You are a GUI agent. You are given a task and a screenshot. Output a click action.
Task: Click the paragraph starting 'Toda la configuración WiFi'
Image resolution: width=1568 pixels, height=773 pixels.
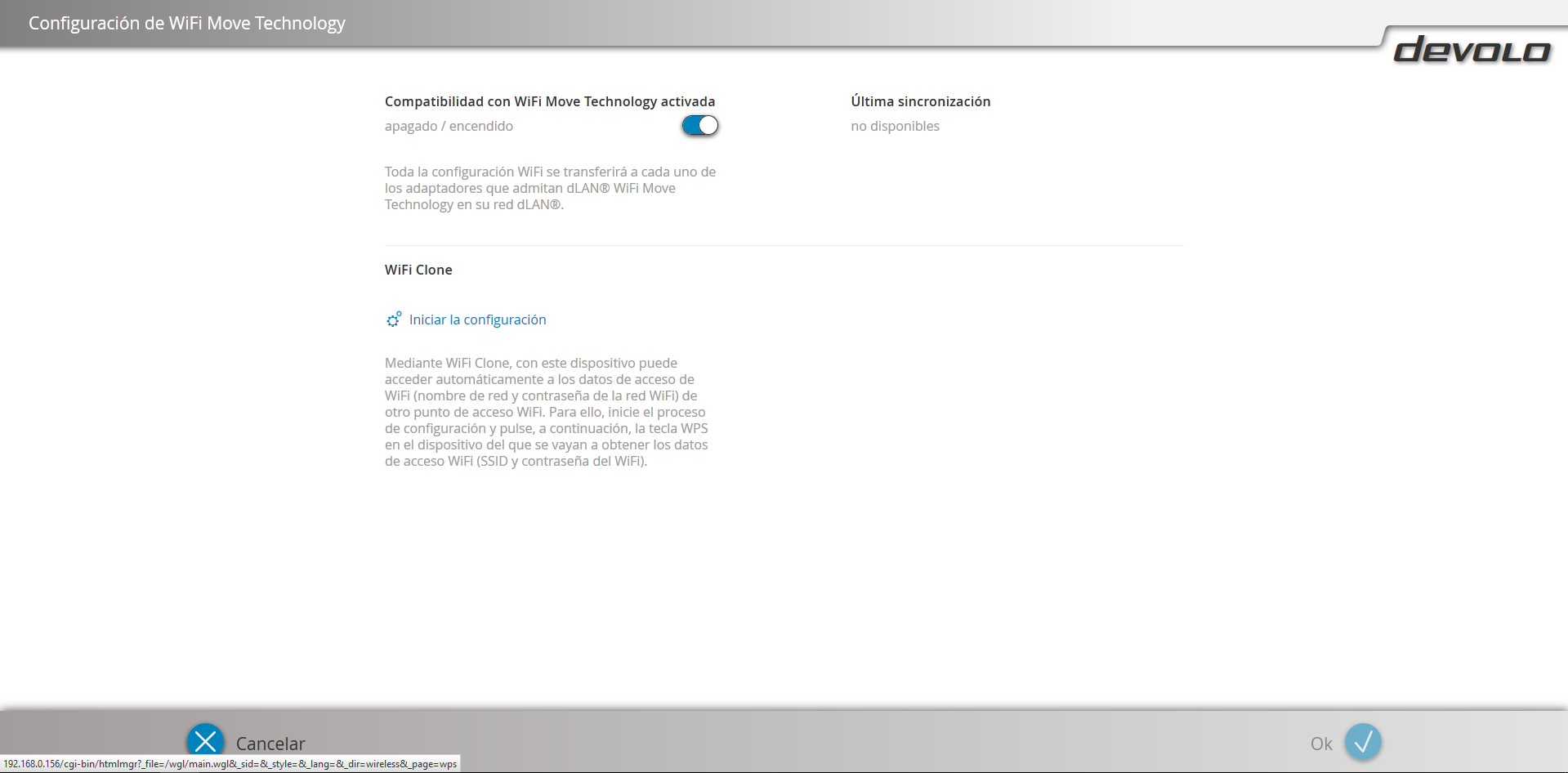[x=550, y=188]
